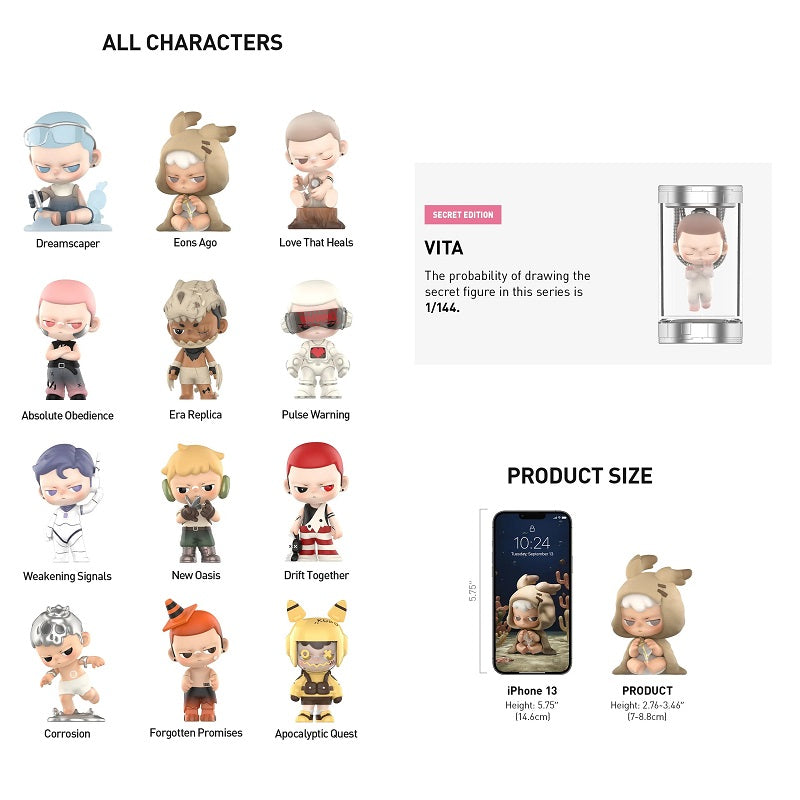The image size is (800, 800).
Task: Select the Corrosion silver skull figure
Action: coord(67,663)
